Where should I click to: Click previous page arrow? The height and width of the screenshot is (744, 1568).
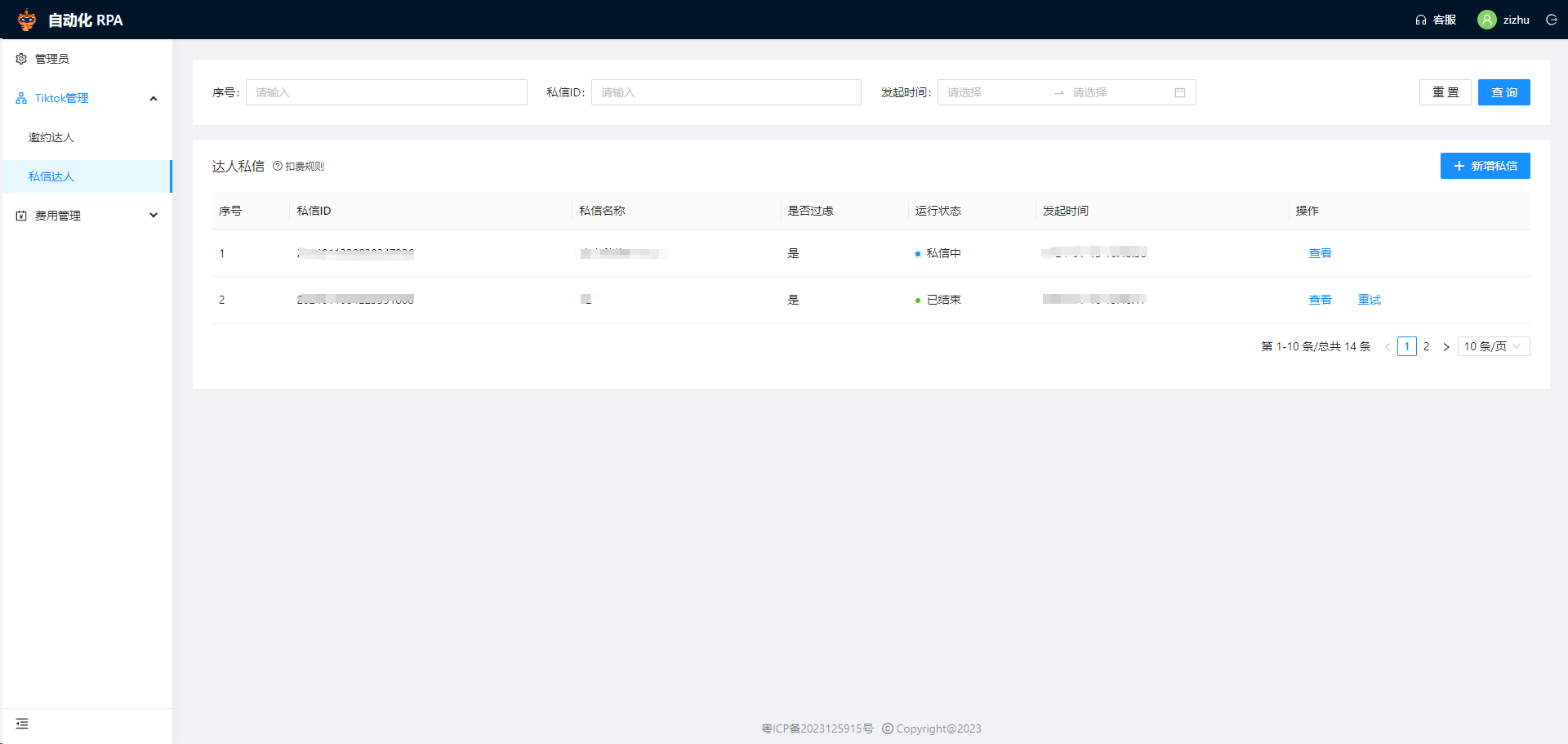coord(1388,346)
